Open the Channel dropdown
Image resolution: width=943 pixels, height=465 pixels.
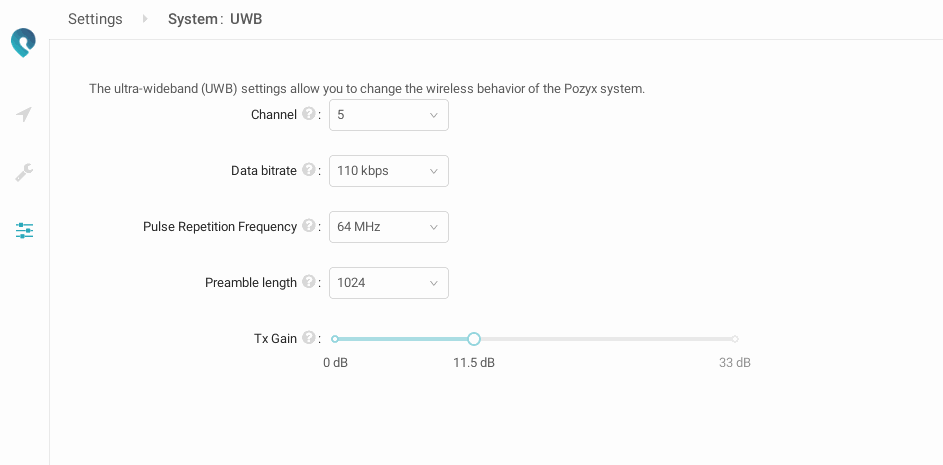pyautogui.click(x=388, y=115)
